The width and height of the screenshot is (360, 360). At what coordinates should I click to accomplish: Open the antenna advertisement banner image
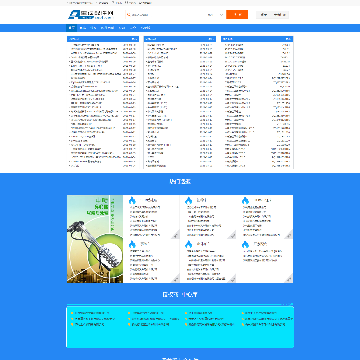pyautogui.click(x=95, y=239)
